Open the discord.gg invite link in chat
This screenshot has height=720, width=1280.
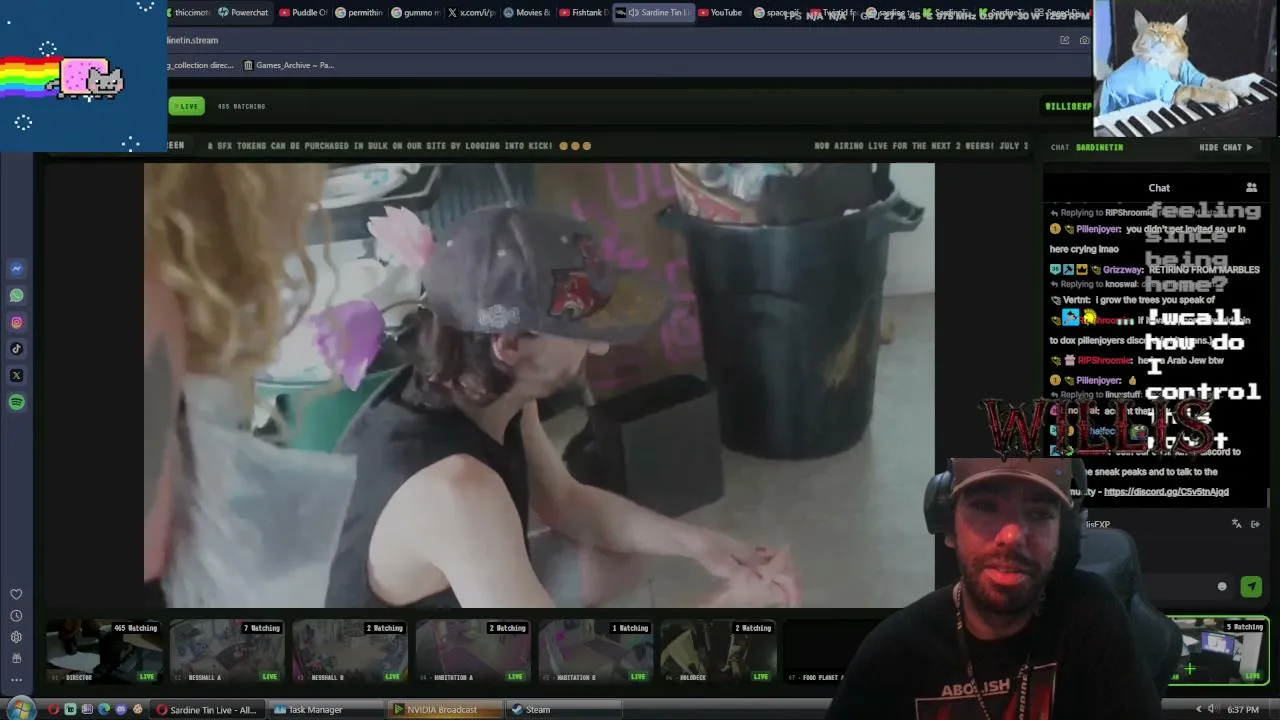click(1166, 492)
